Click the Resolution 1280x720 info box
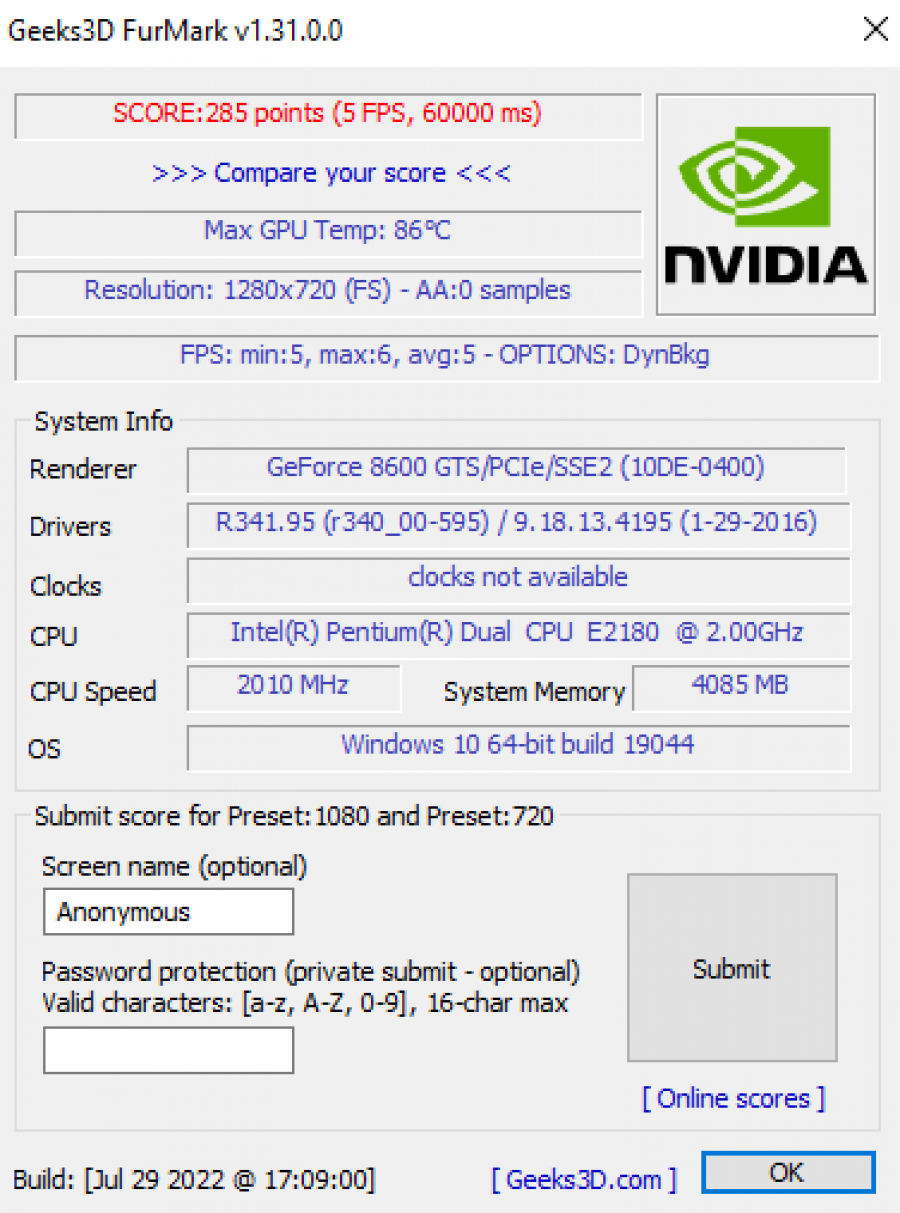The image size is (900, 1213). 327,290
